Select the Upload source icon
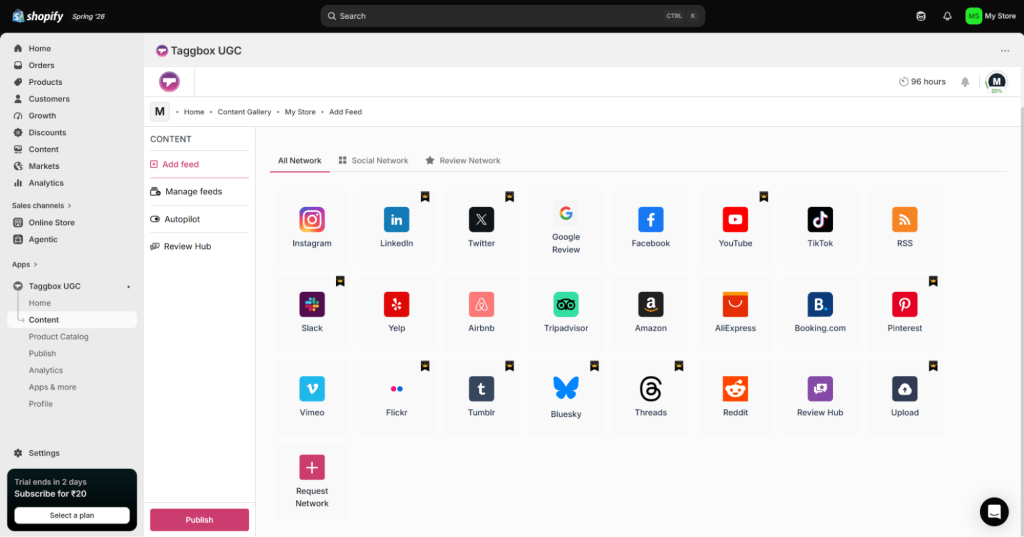This screenshot has height=537, width=1024. point(904,389)
